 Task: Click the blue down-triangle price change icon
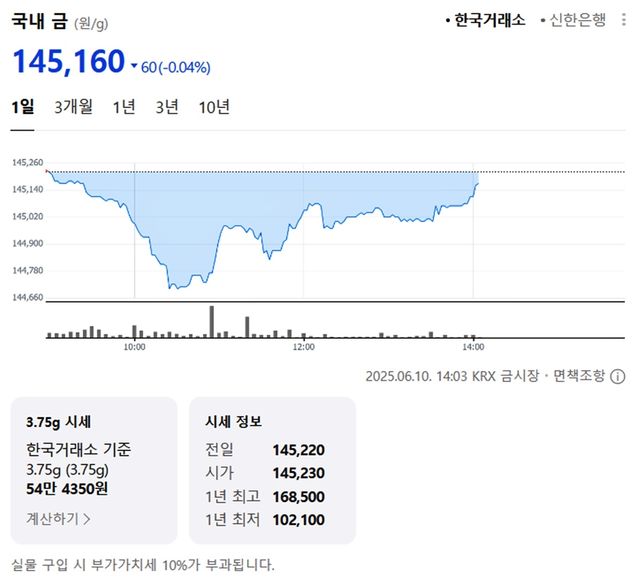pyautogui.click(x=134, y=67)
